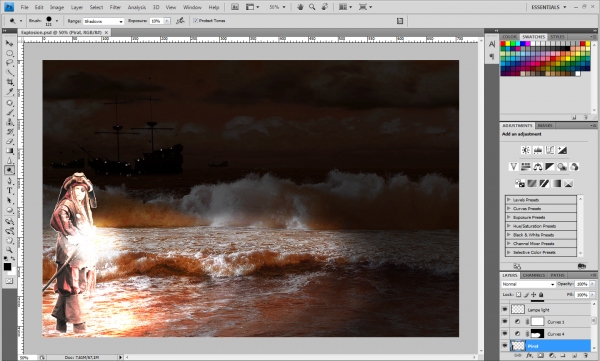This screenshot has height=361, width=600.
Task: Add a Black & White adjustment
Action: [x=550, y=167]
